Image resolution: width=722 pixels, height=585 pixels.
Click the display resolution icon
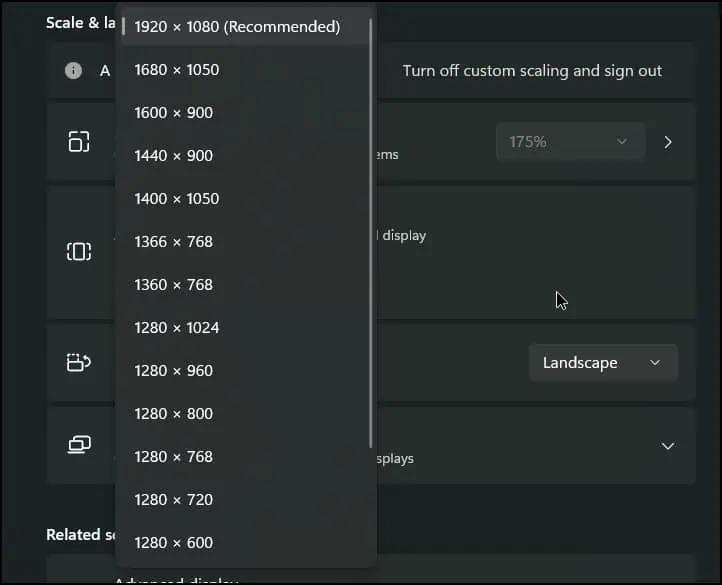(x=78, y=251)
